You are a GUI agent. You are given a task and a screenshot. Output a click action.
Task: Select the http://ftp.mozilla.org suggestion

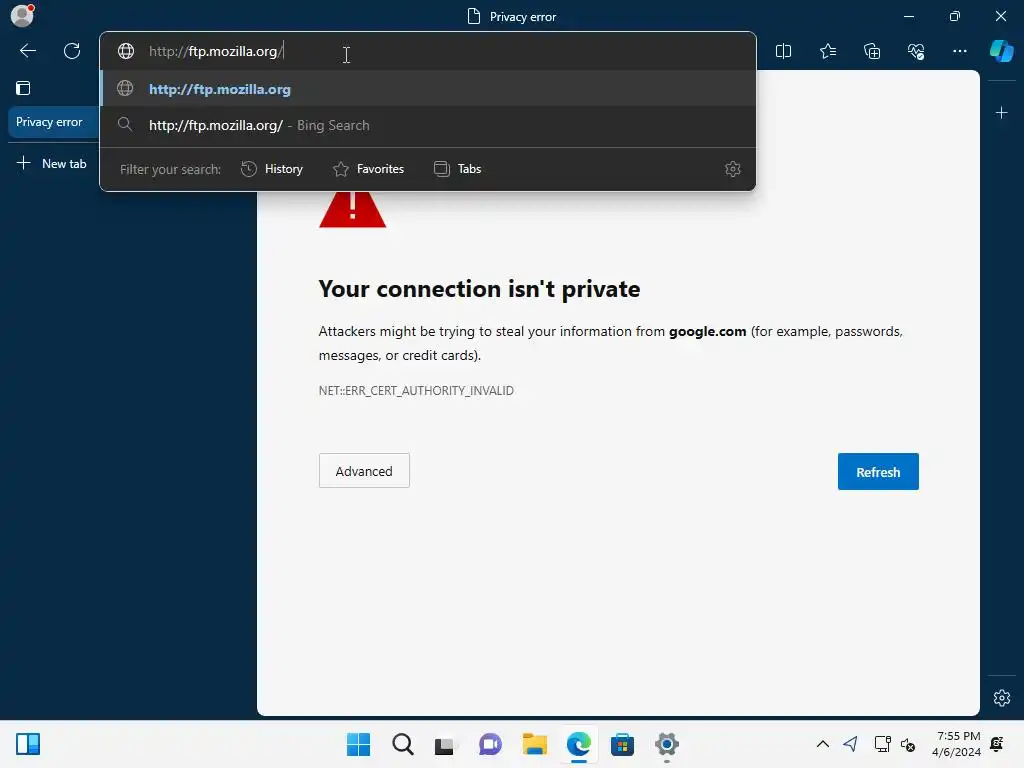[x=428, y=89]
